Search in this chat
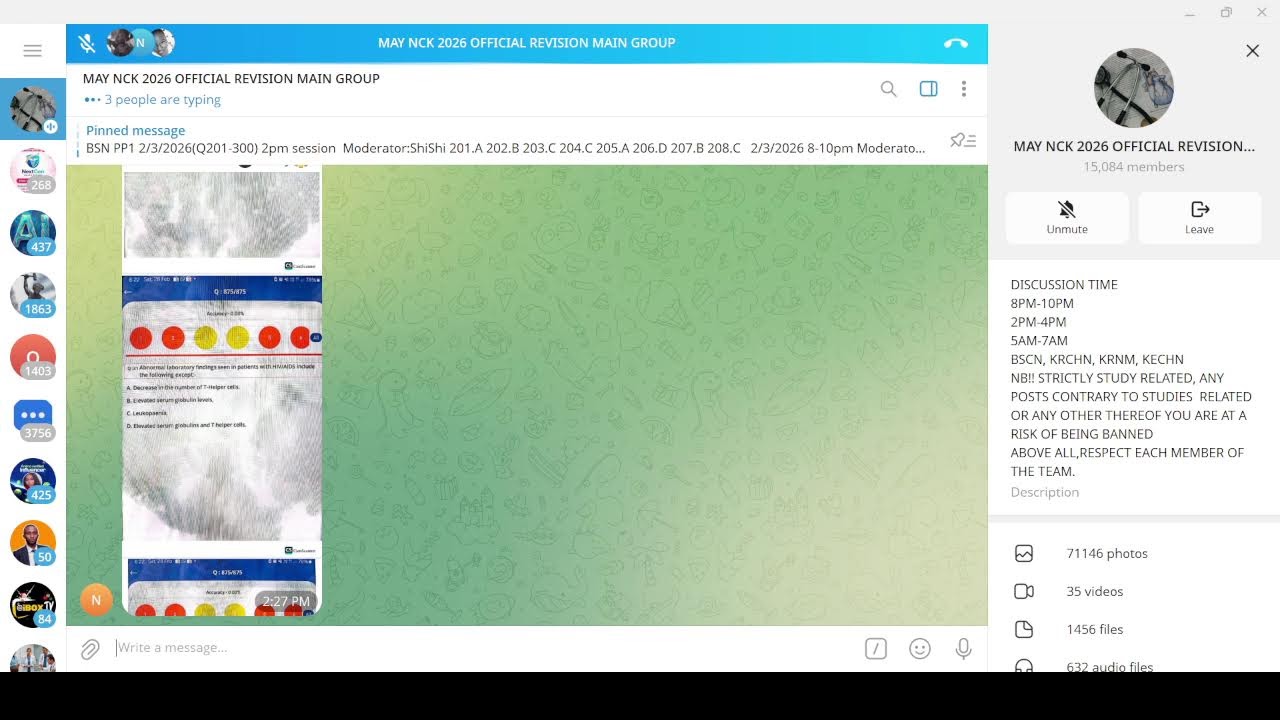This screenshot has height=720, width=1280. pyautogui.click(x=888, y=89)
